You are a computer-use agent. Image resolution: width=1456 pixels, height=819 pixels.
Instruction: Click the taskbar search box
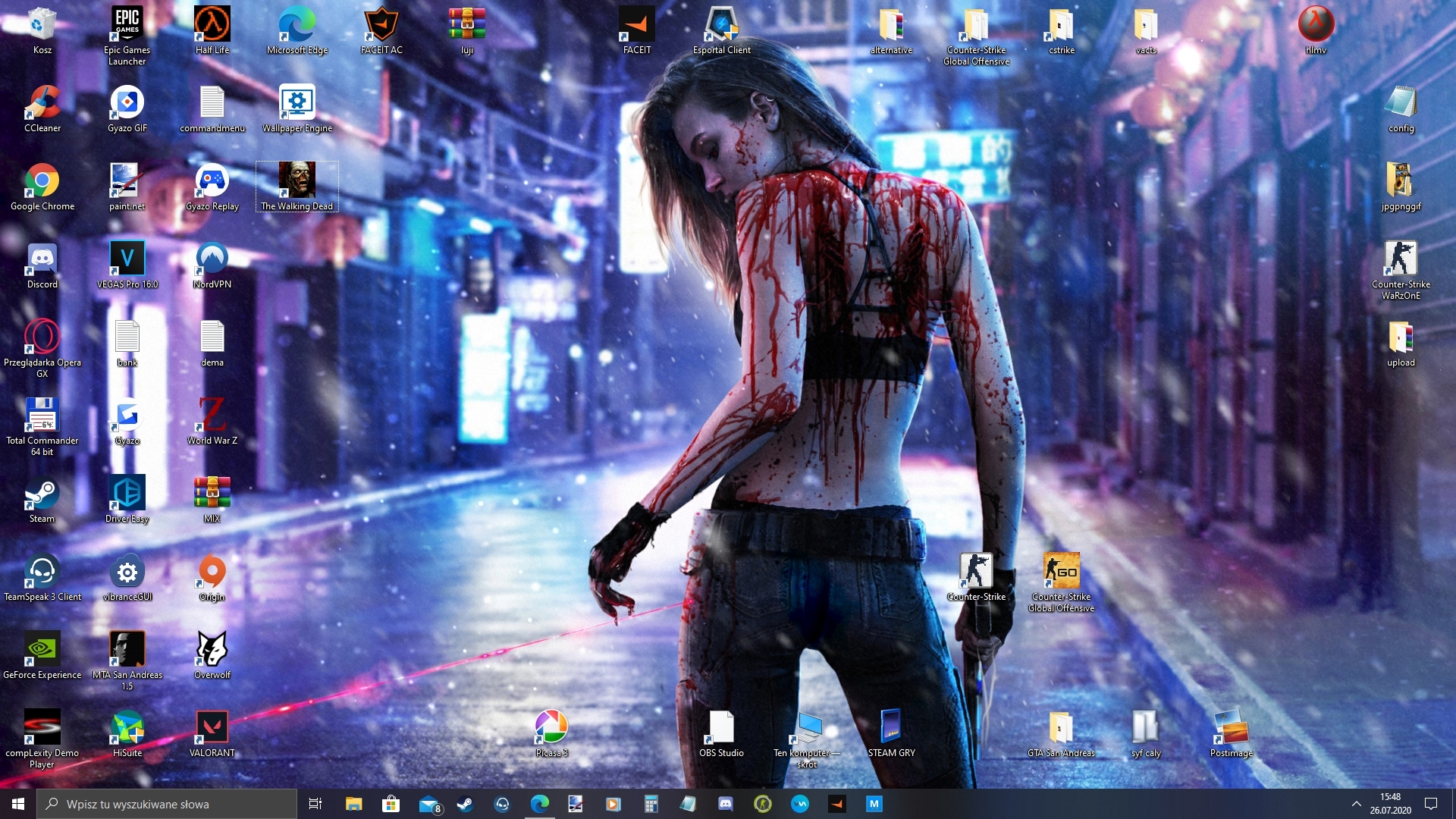coord(167,804)
